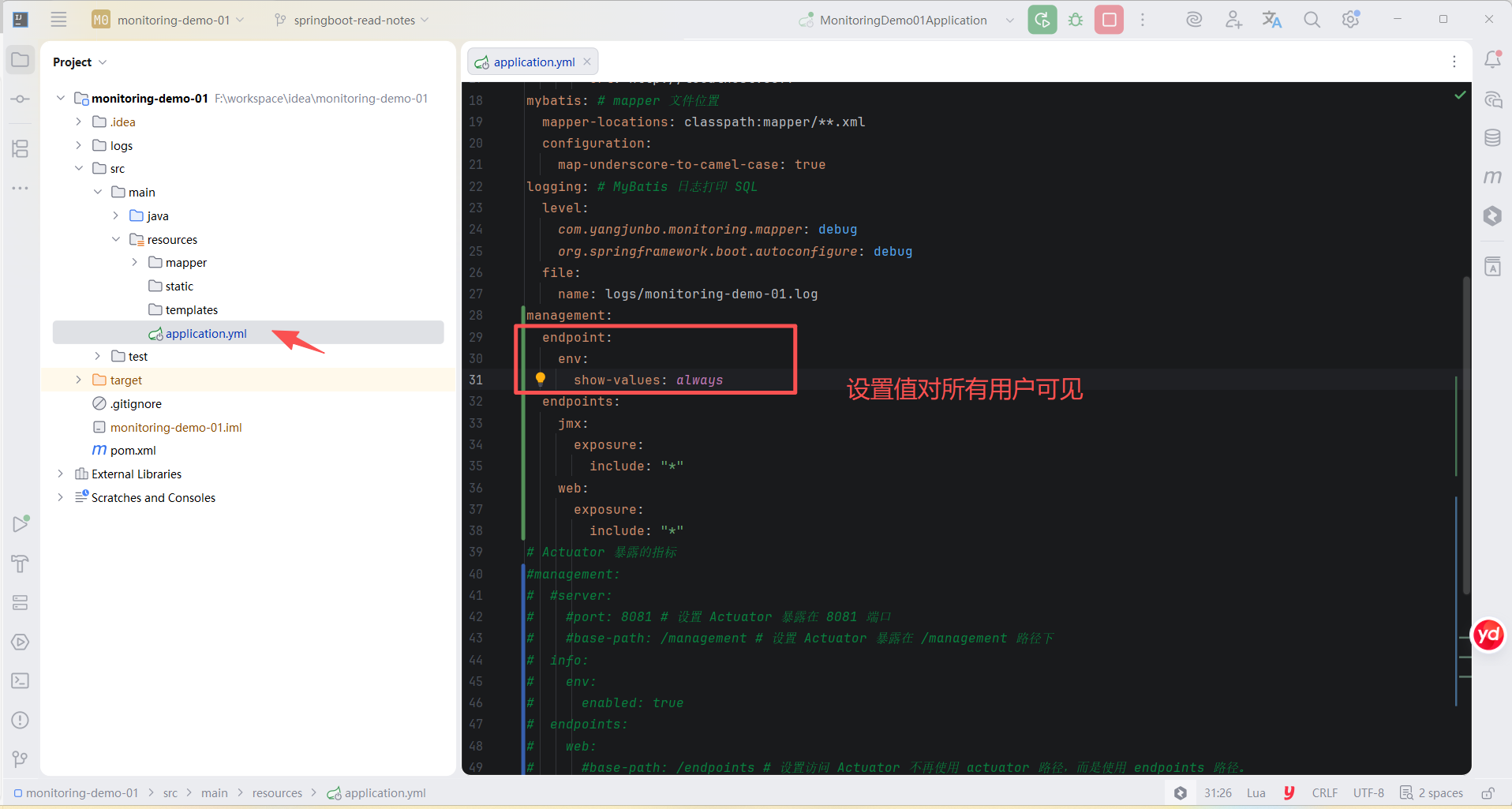Viewport: 1512px width, 809px height.
Task: Open the Run tool window
Action: tap(21, 524)
